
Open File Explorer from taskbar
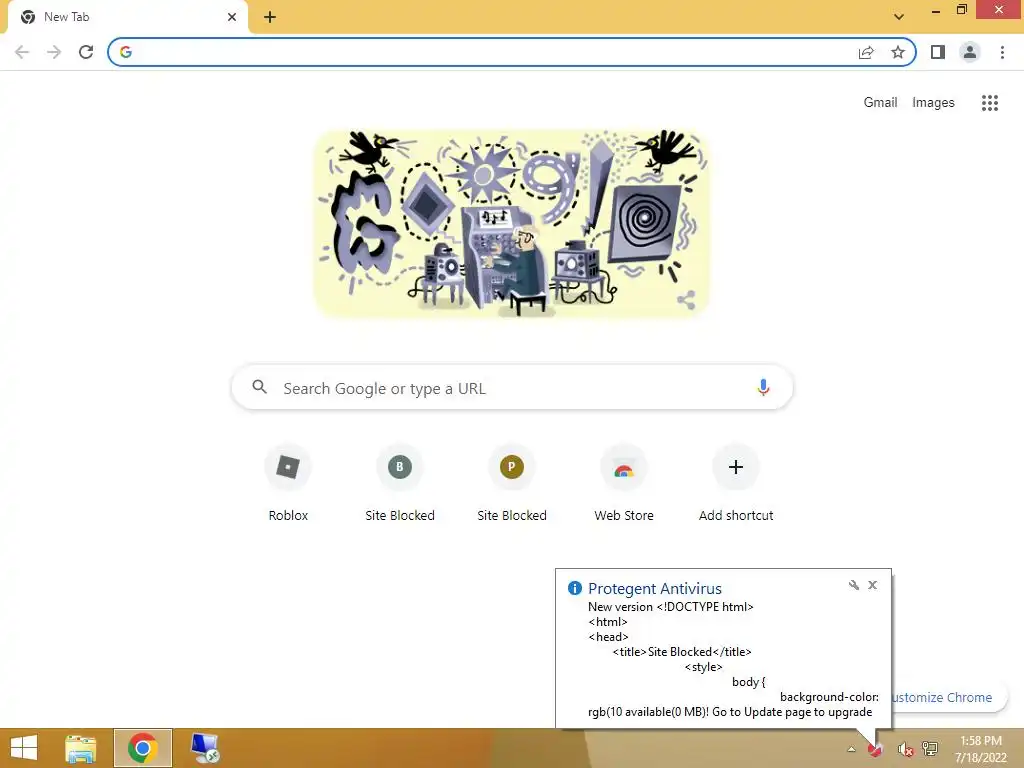[x=80, y=748]
